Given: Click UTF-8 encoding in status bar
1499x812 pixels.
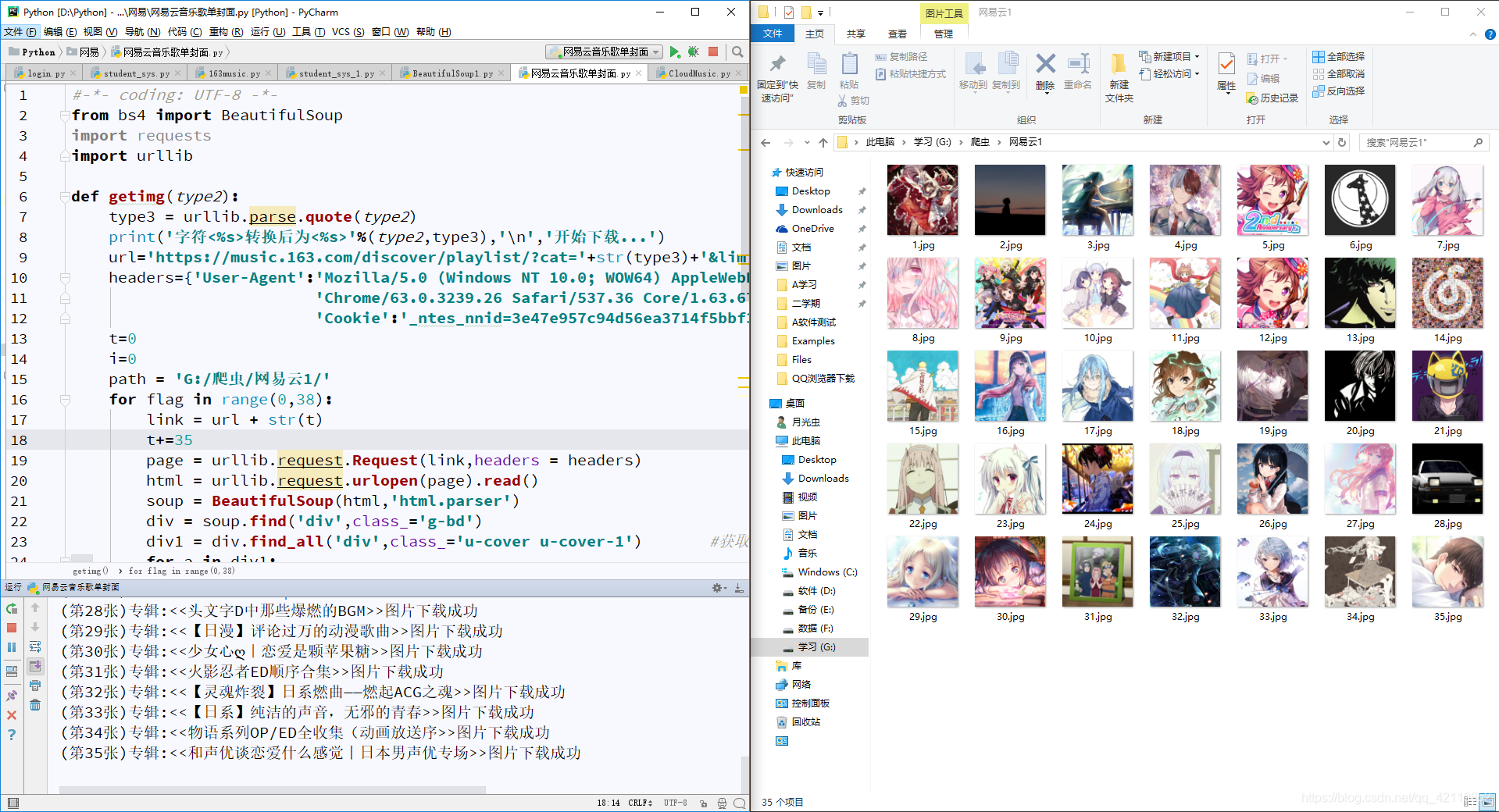Looking at the screenshot, I should [676, 803].
